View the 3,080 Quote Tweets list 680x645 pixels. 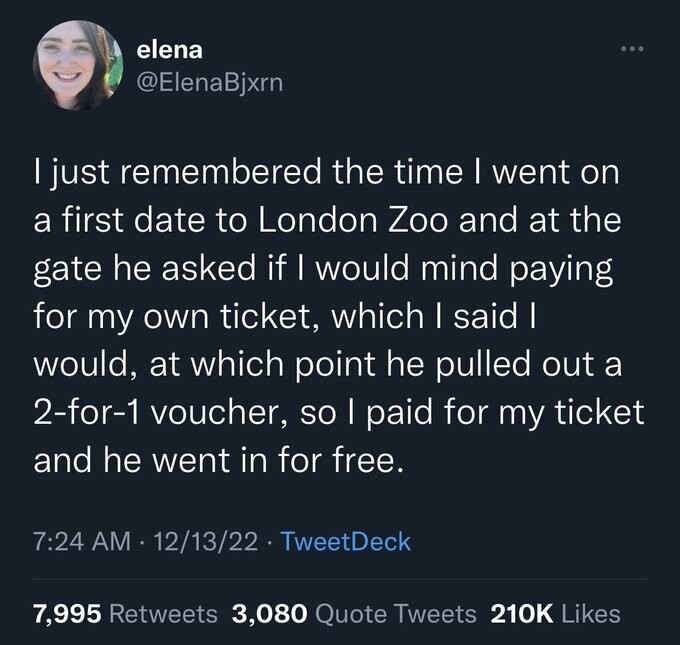pos(354,614)
